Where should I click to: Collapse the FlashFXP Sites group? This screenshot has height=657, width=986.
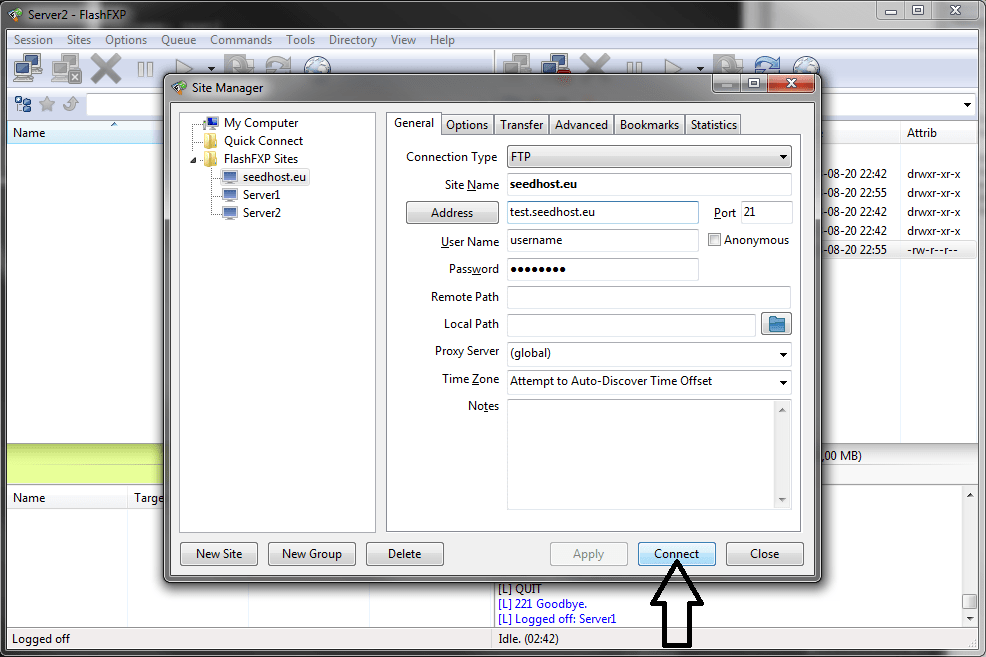click(193, 160)
